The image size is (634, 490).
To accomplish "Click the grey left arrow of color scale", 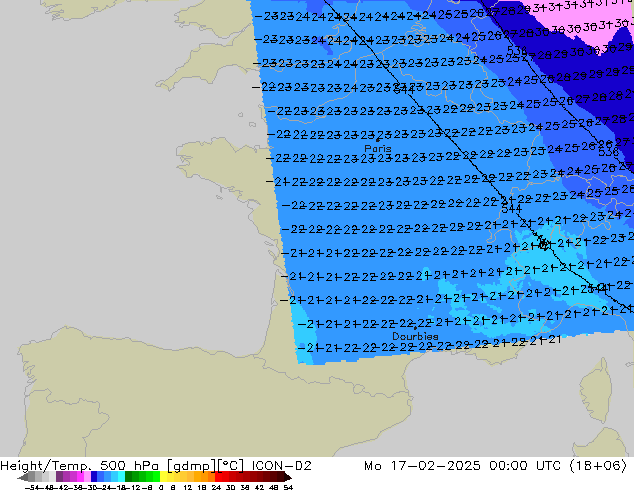I will pos(23,477).
